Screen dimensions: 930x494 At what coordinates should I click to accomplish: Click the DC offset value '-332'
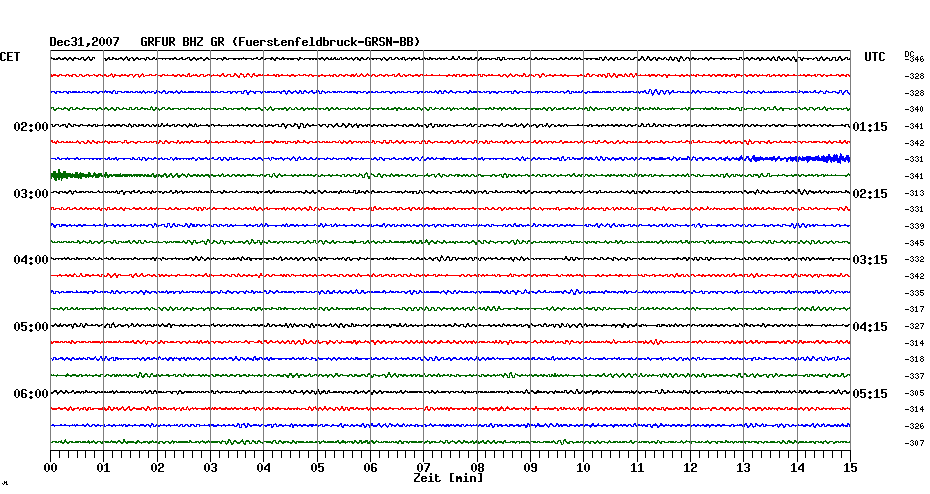pos(914,260)
